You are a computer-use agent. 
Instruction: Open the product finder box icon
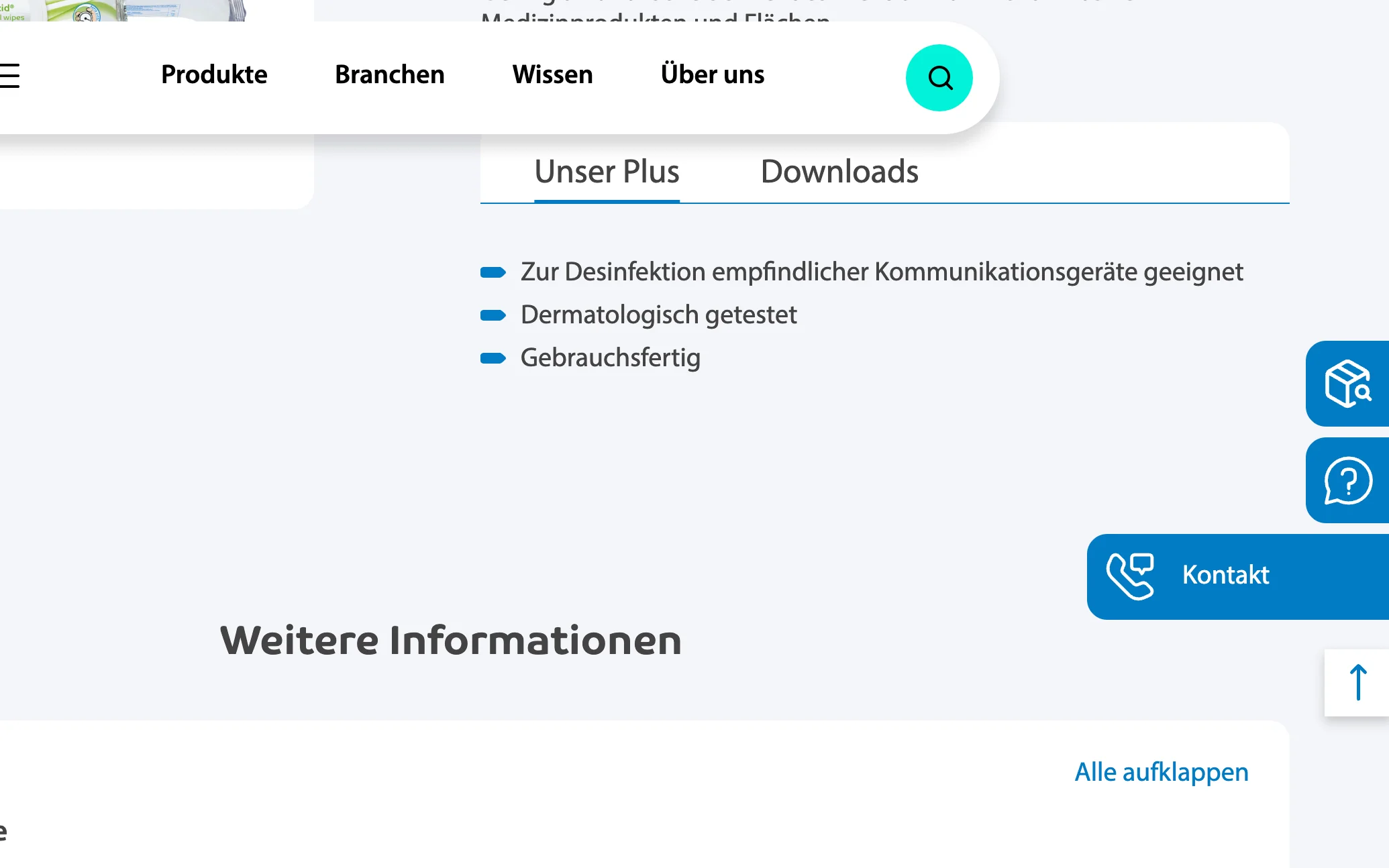point(1347,384)
